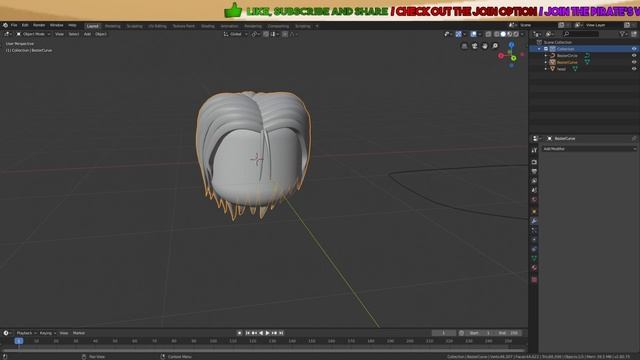Viewport: 640px width, 360px height.
Task: Hide BezierCurve via eye icon
Action: [x=634, y=62]
